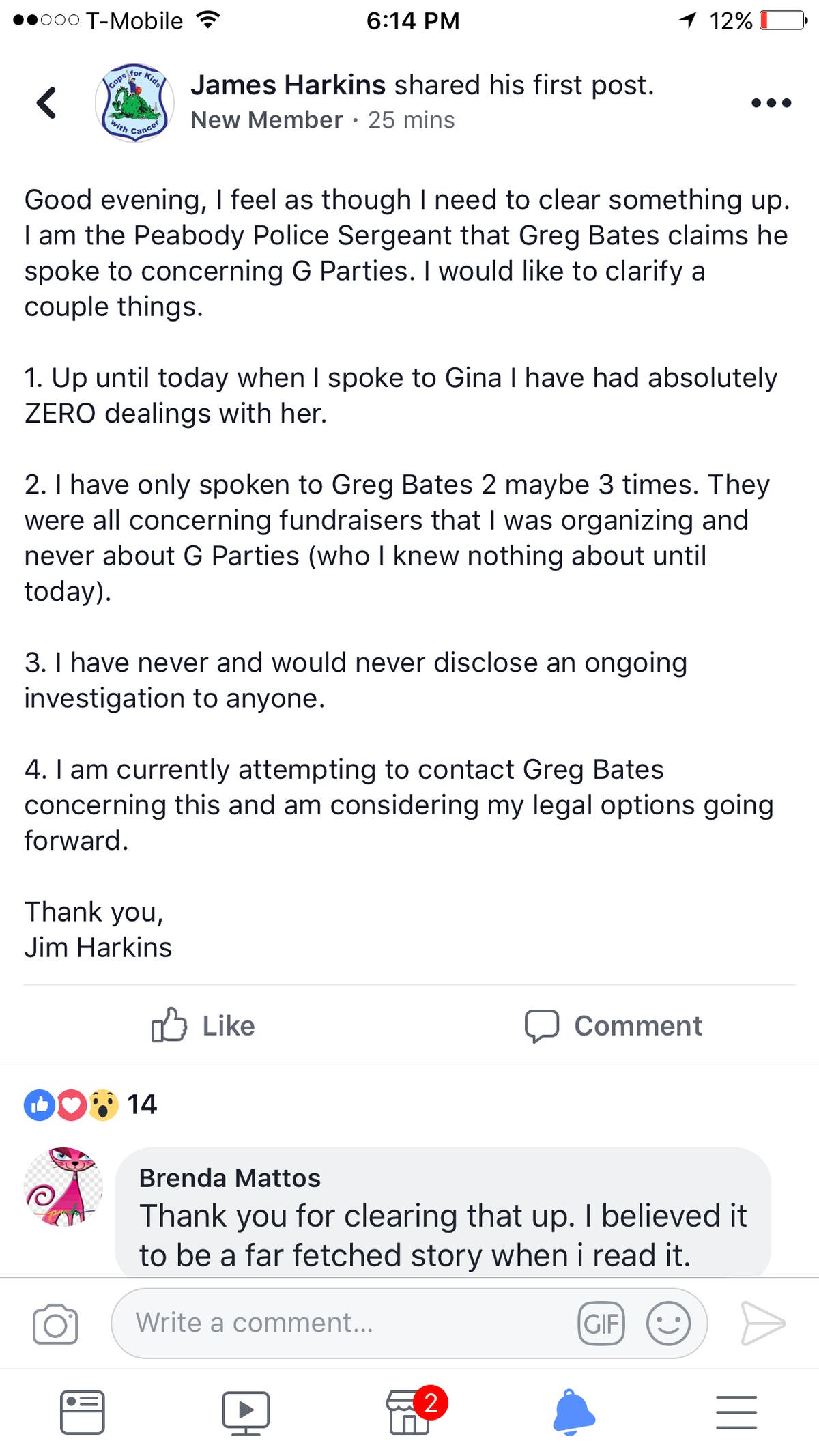Open the hamburger menu tab
Viewport: 819px width, 1456px height.
click(736, 1412)
